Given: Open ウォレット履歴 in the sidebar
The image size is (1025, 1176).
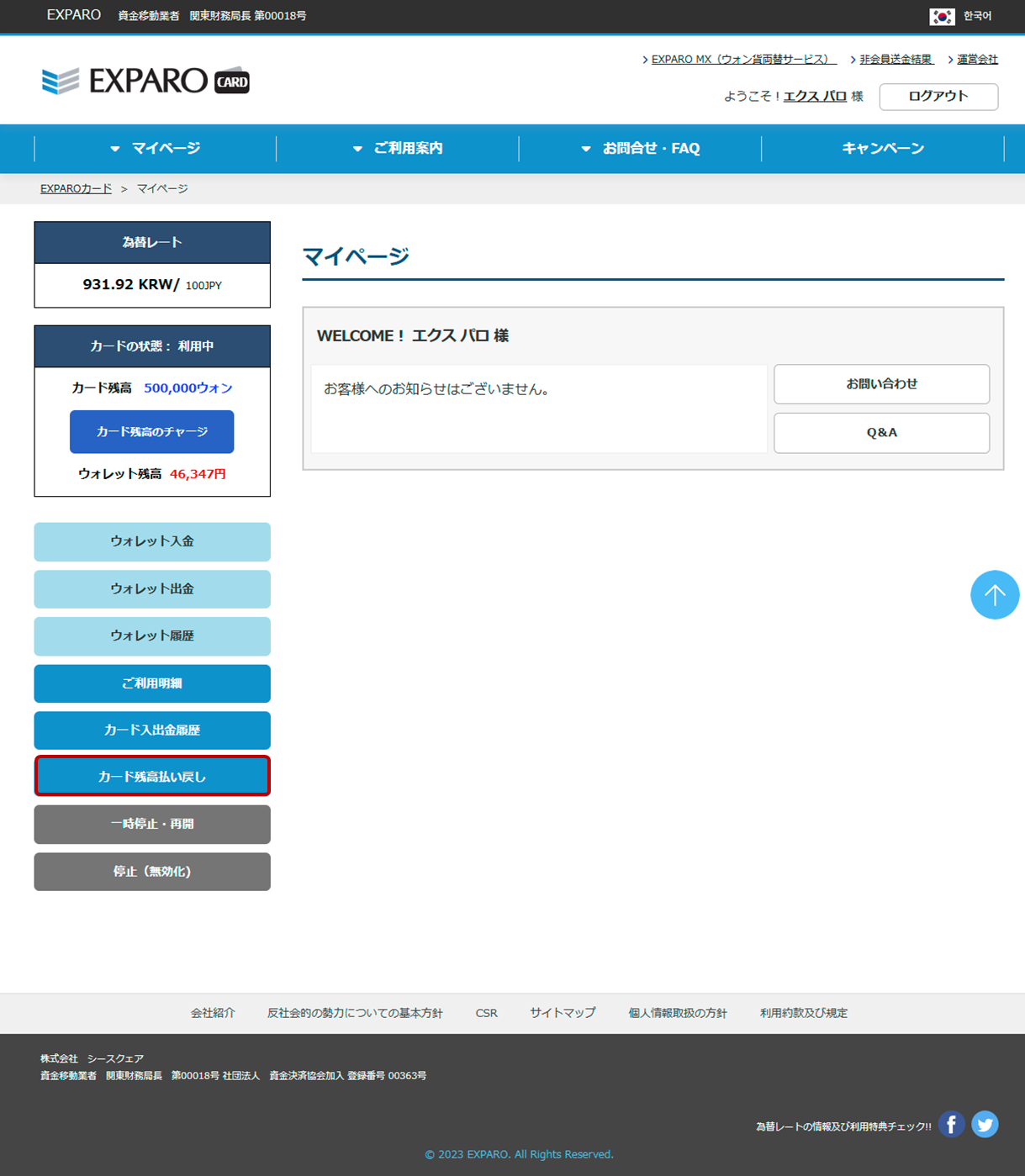Looking at the screenshot, I should point(152,635).
